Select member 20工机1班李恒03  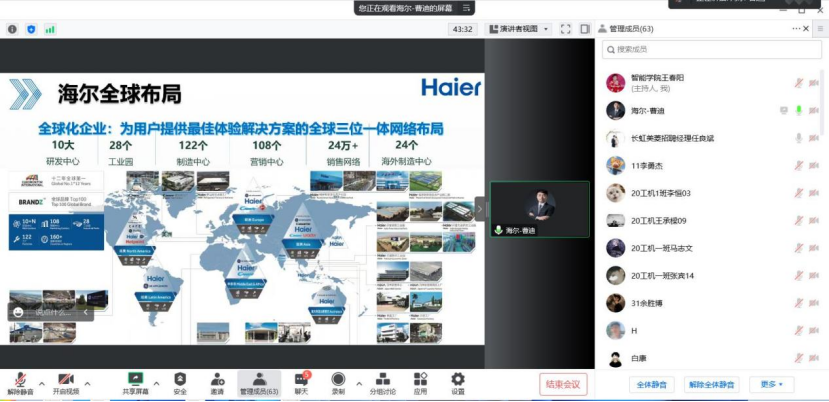click(x=712, y=193)
